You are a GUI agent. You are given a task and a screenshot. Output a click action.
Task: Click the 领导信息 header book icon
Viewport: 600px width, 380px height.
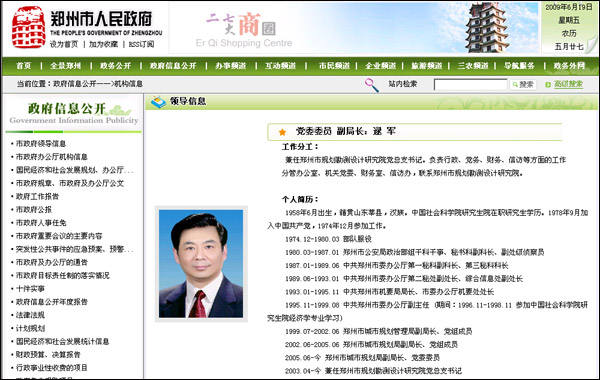coord(158,102)
